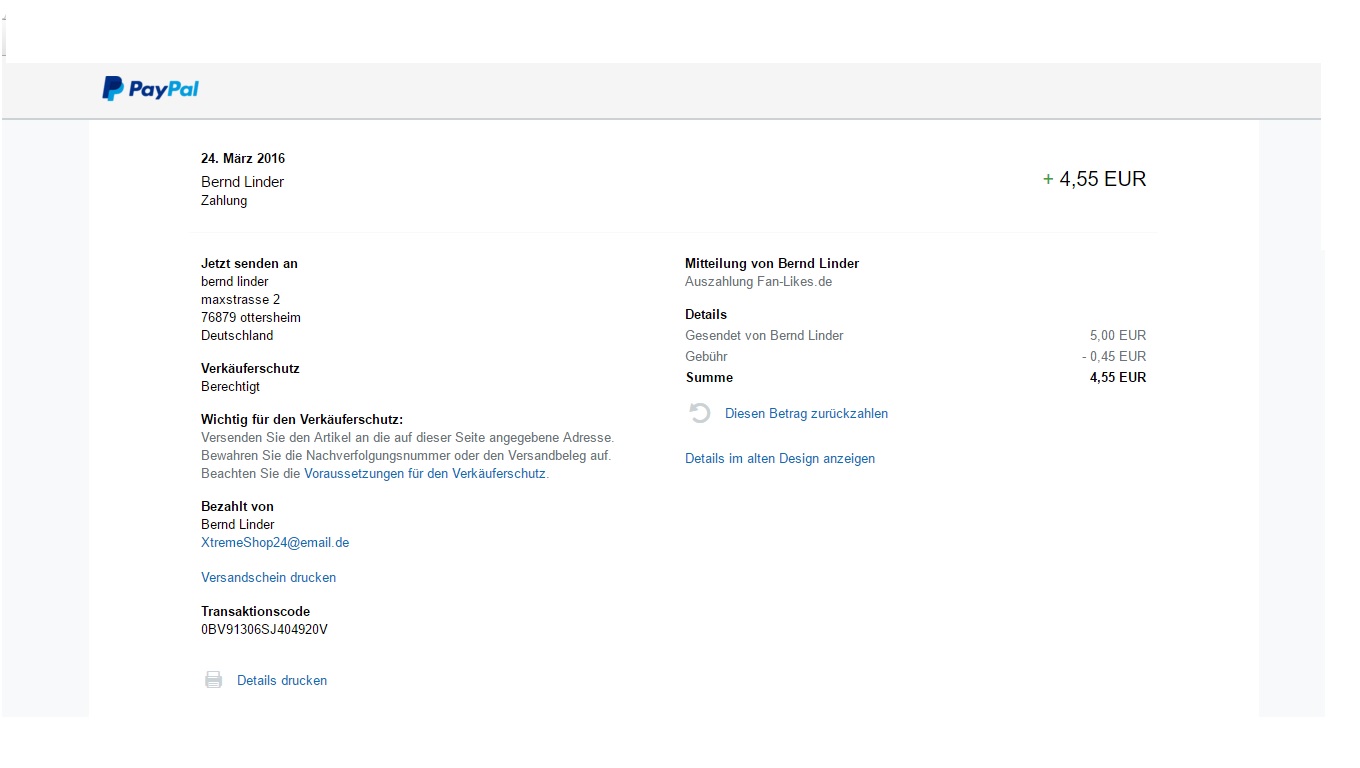Click the '76879 ottersheim' address line
The height and width of the screenshot is (768, 1360).
(x=250, y=317)
